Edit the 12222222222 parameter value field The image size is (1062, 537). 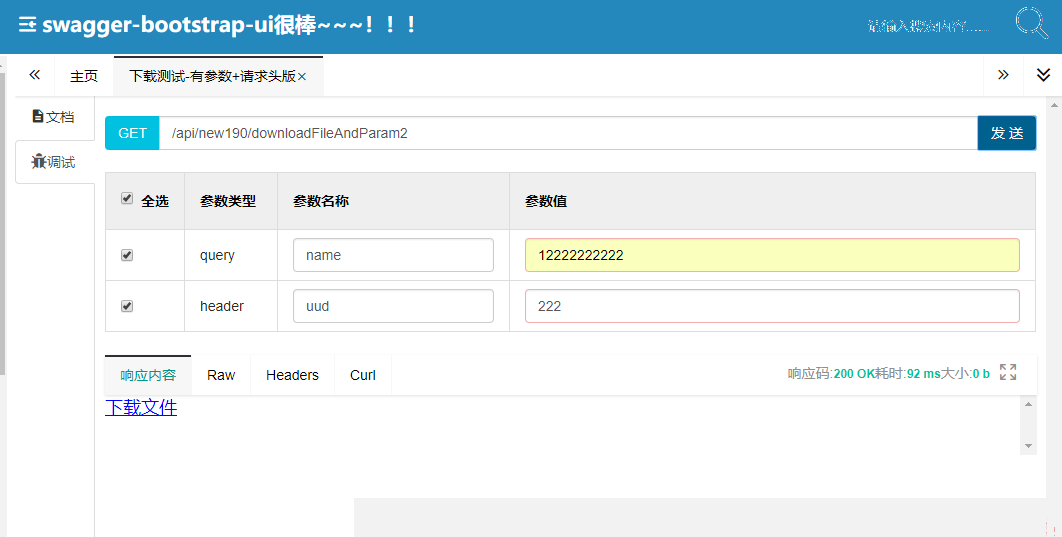pos(772,255)
